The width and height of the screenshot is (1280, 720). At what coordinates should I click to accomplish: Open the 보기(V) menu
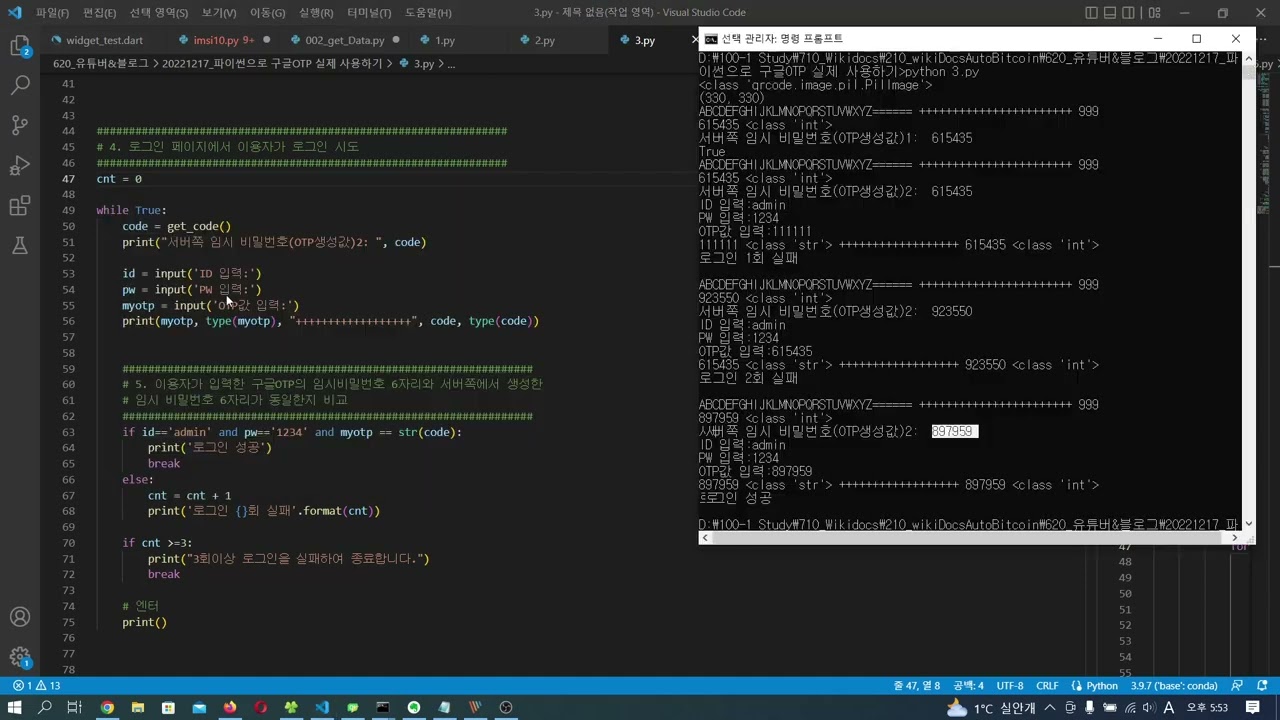tap(218, 13)
